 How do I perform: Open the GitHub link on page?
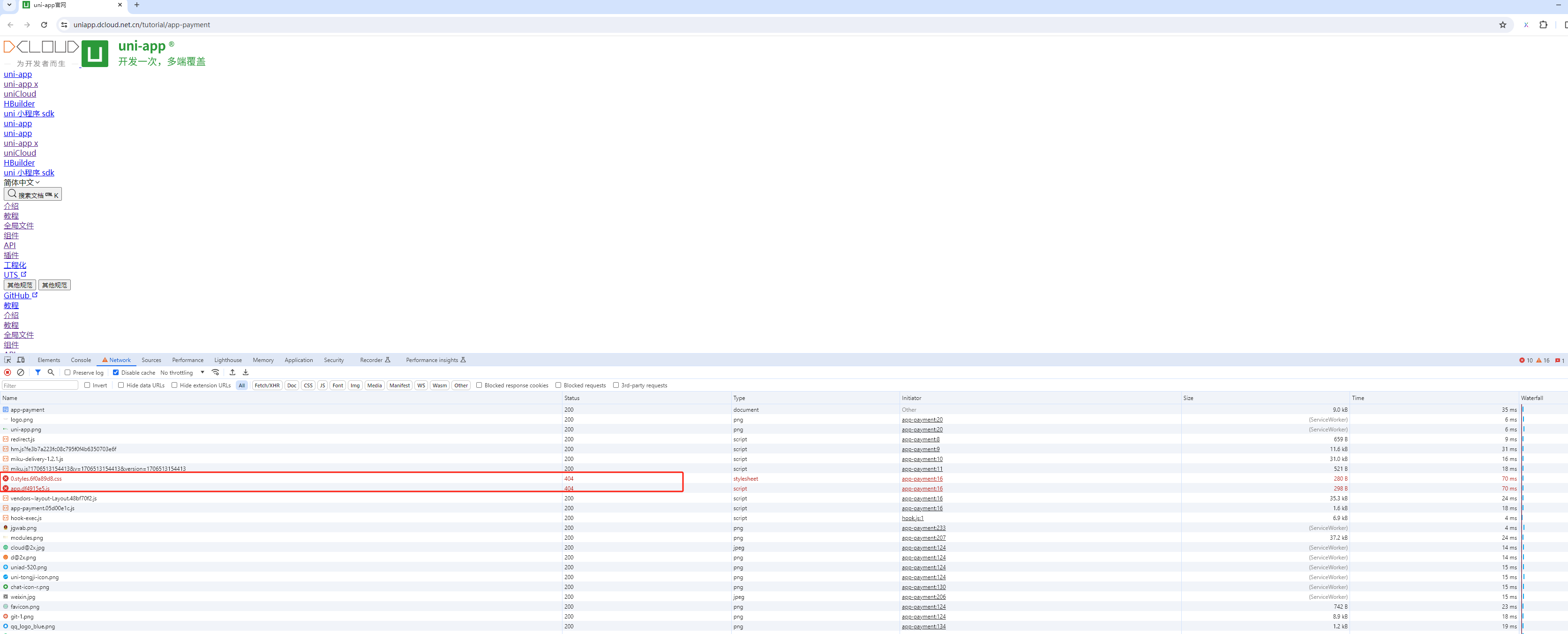21,295
